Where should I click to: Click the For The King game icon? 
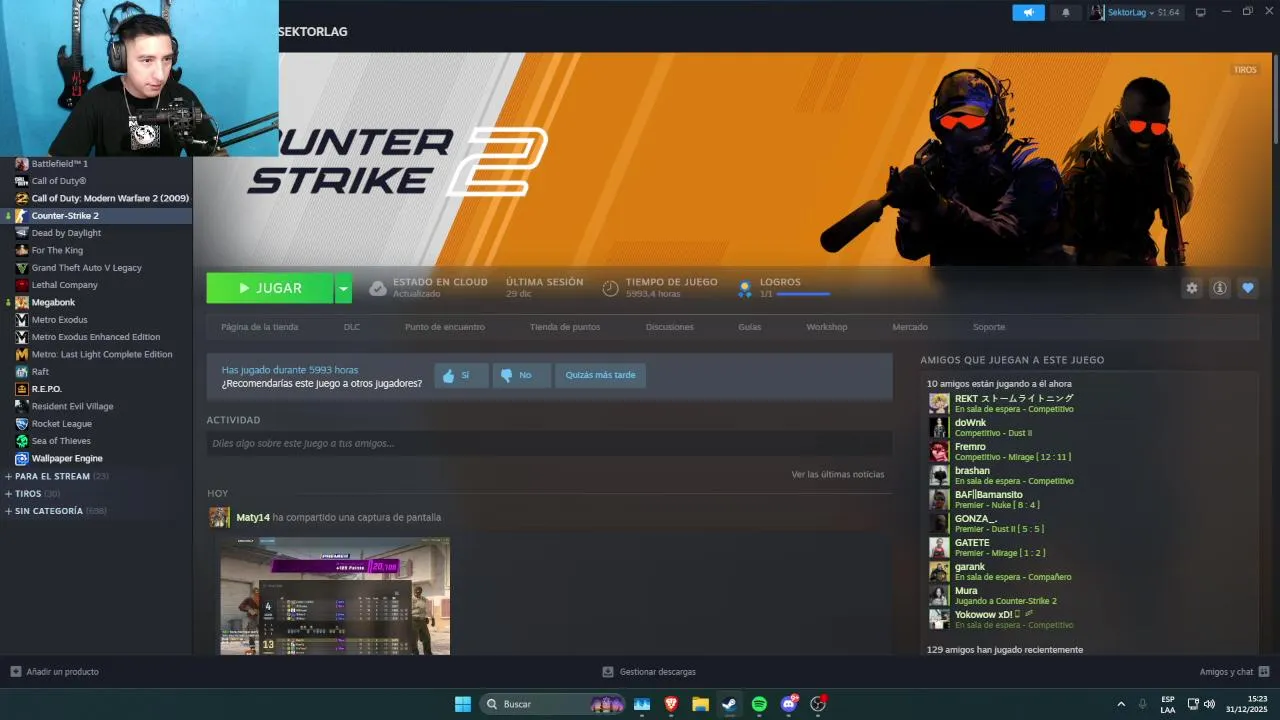point(22,250)
